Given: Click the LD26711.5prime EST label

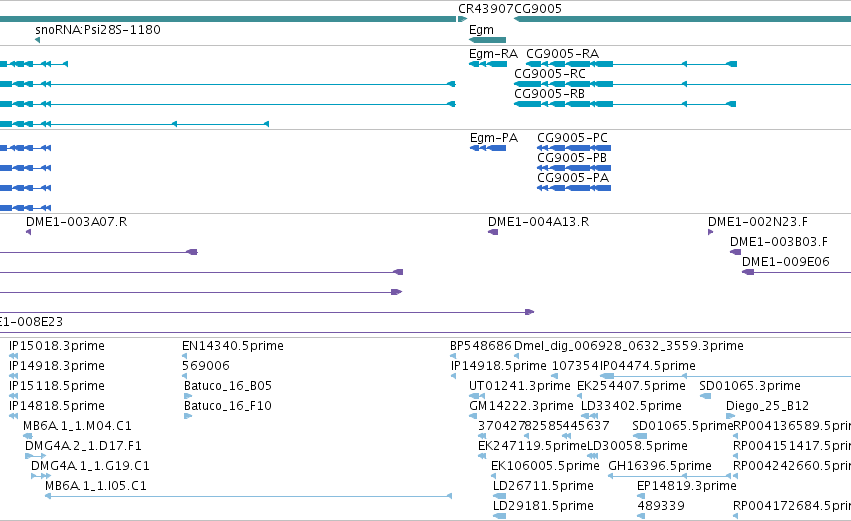Looking at the screenshot, I should [x=543, y=486].
